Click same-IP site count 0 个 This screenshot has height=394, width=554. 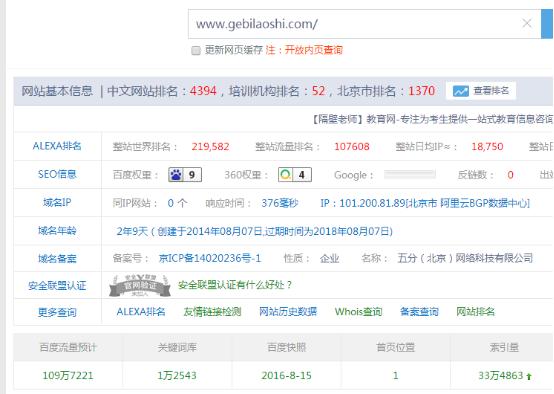pos(177,203)
